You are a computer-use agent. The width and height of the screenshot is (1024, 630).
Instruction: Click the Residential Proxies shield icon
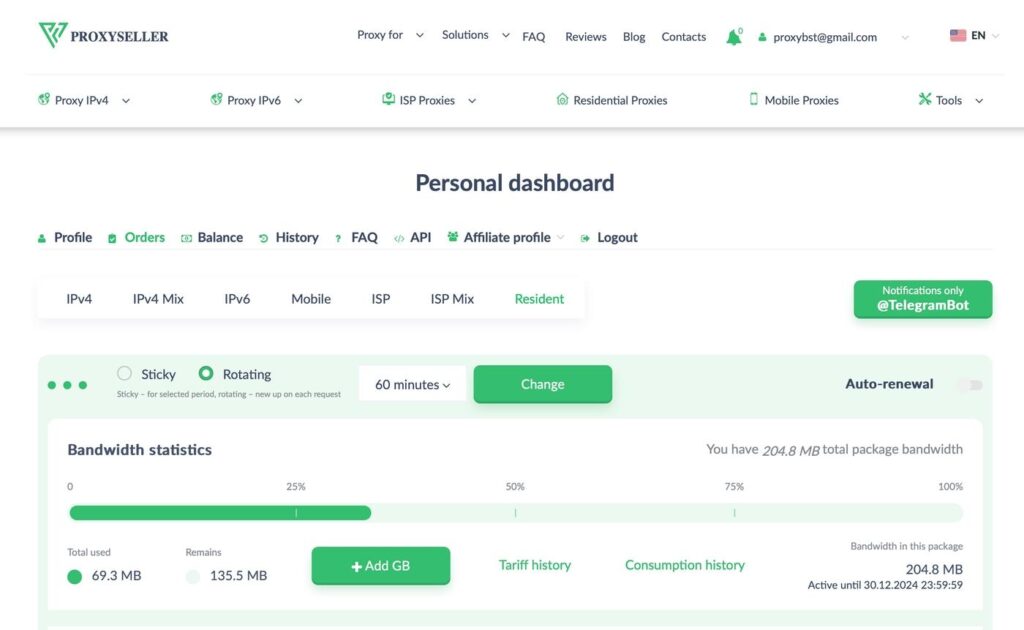[x=563, y=100]
